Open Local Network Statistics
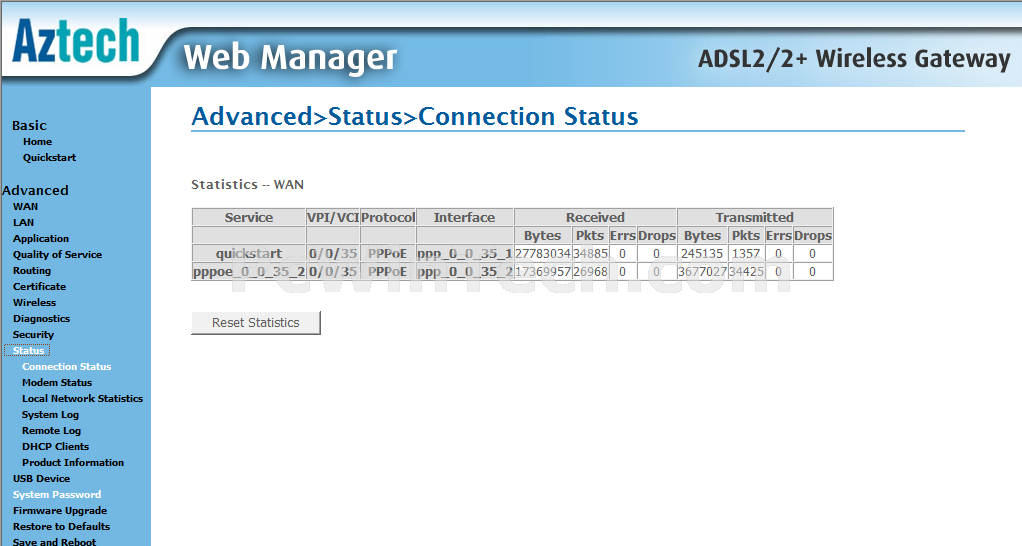The width and height of the screenshot is (1022, 546). 82,399
